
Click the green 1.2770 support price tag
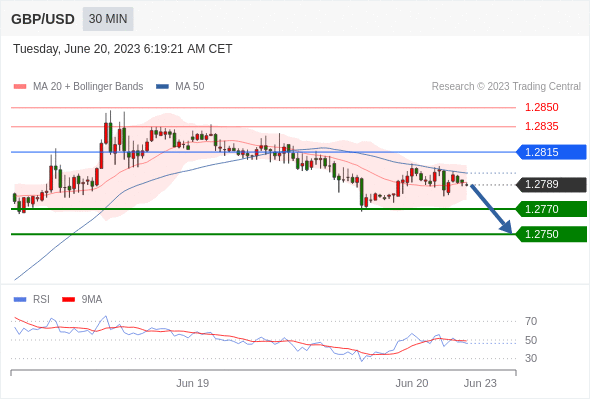551,209
